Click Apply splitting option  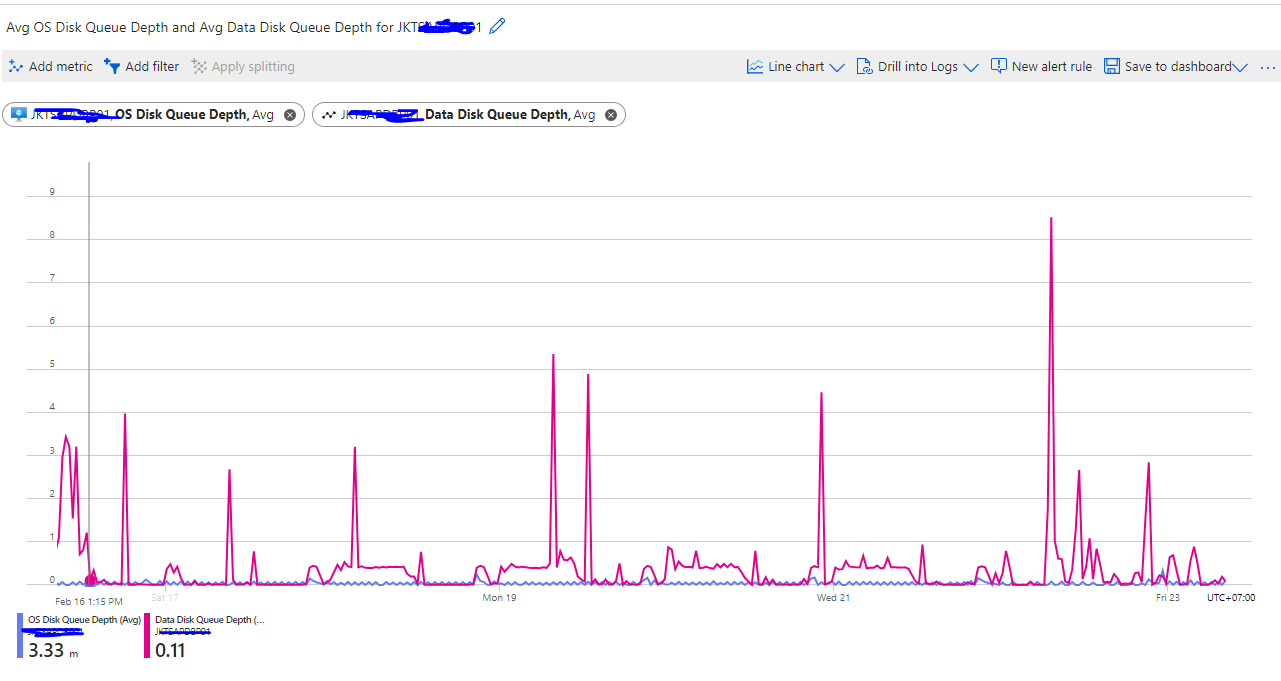[x=243, y=66]
